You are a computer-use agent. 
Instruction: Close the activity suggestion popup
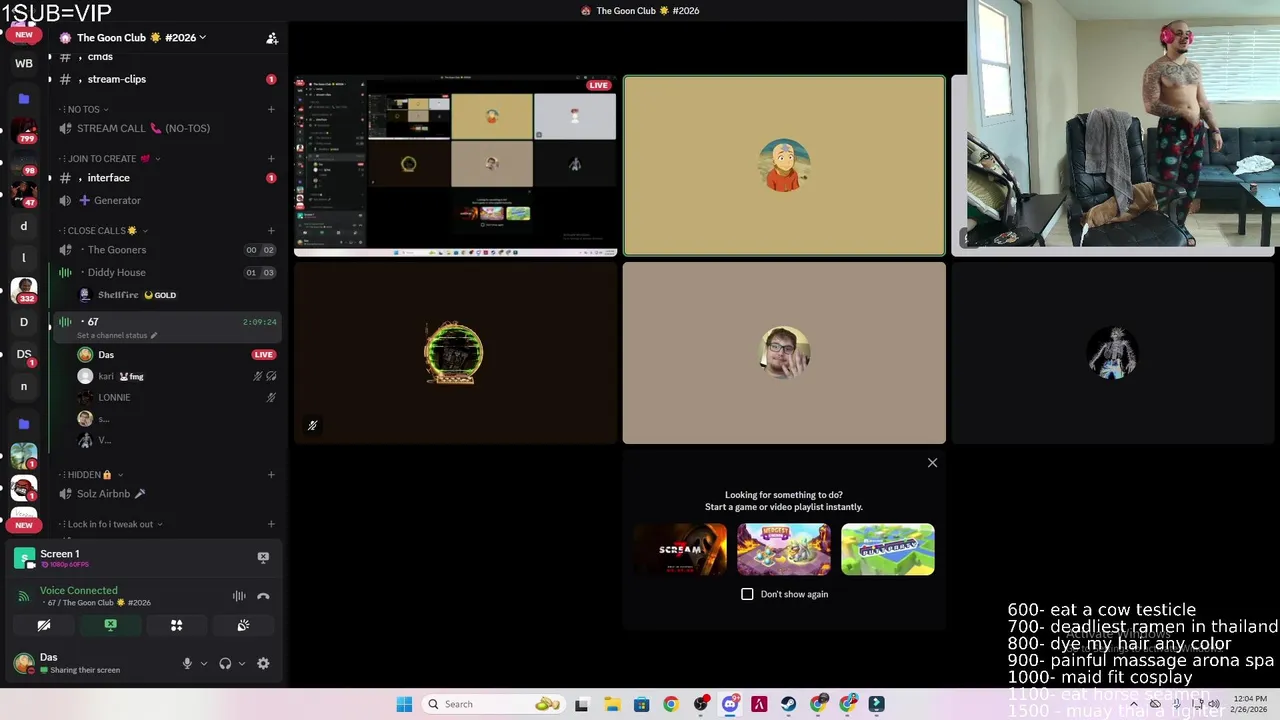[932, 463]
